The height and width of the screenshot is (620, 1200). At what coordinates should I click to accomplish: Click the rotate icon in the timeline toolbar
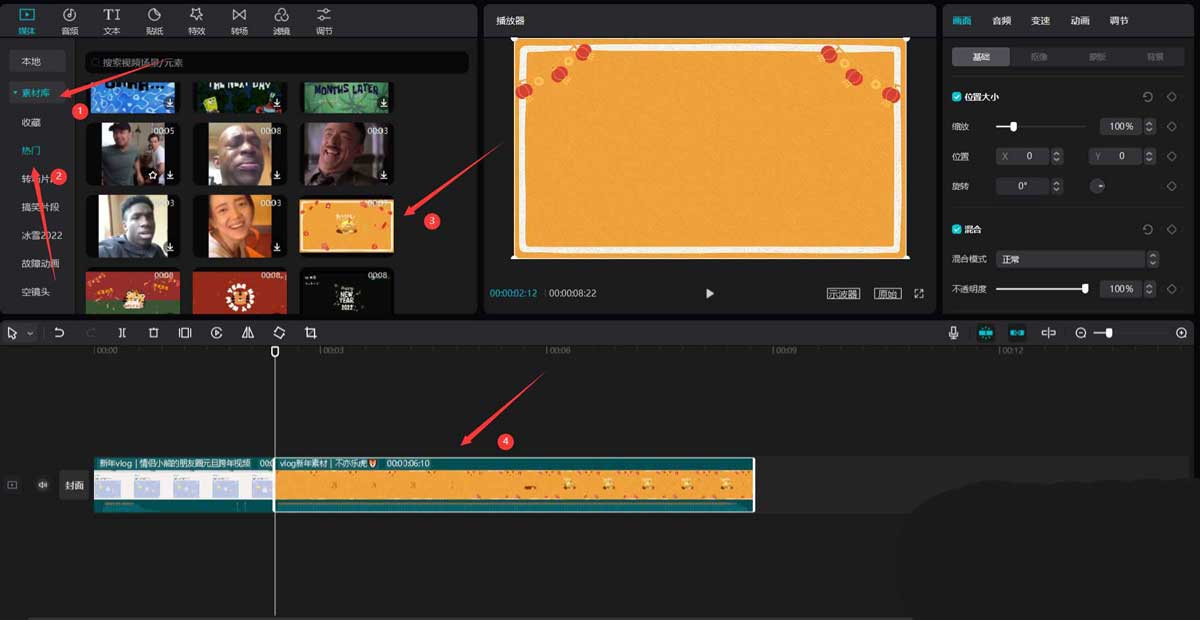pos(279,333)
